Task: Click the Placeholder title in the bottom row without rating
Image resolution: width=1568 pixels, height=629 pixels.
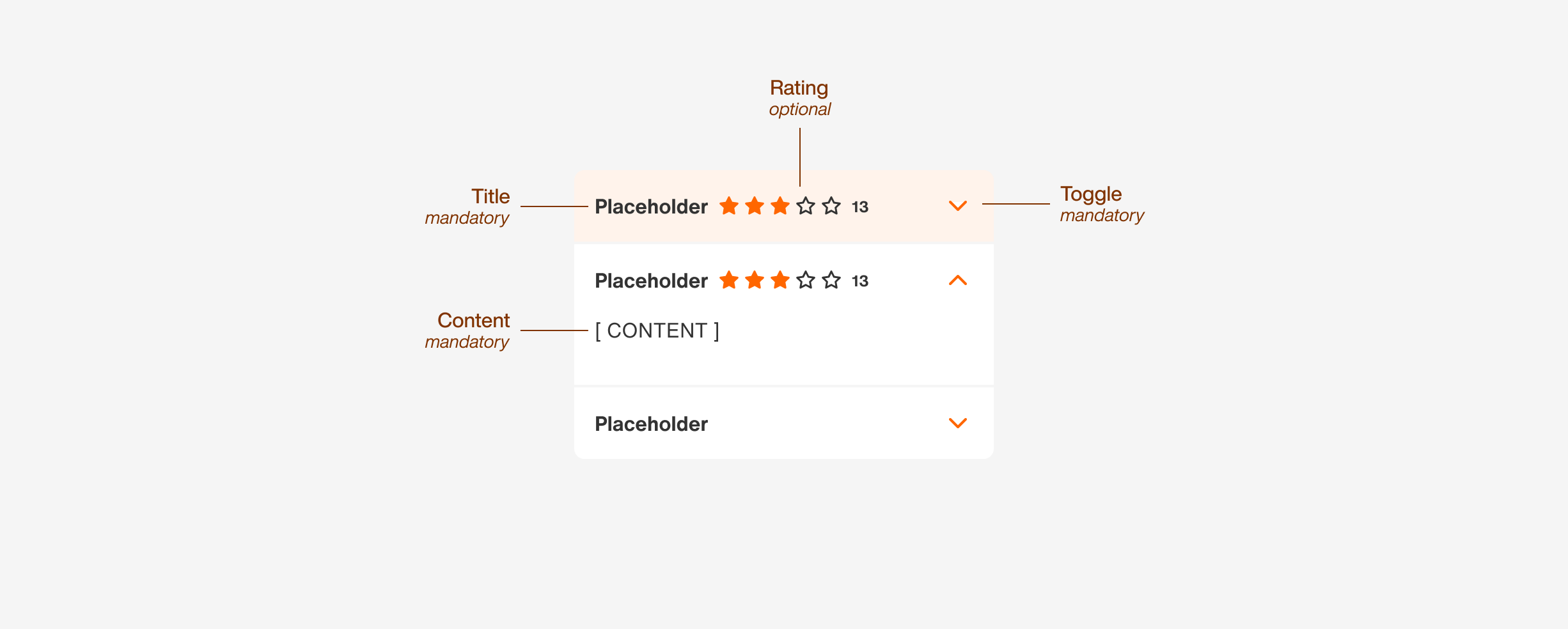Action: 651,424
